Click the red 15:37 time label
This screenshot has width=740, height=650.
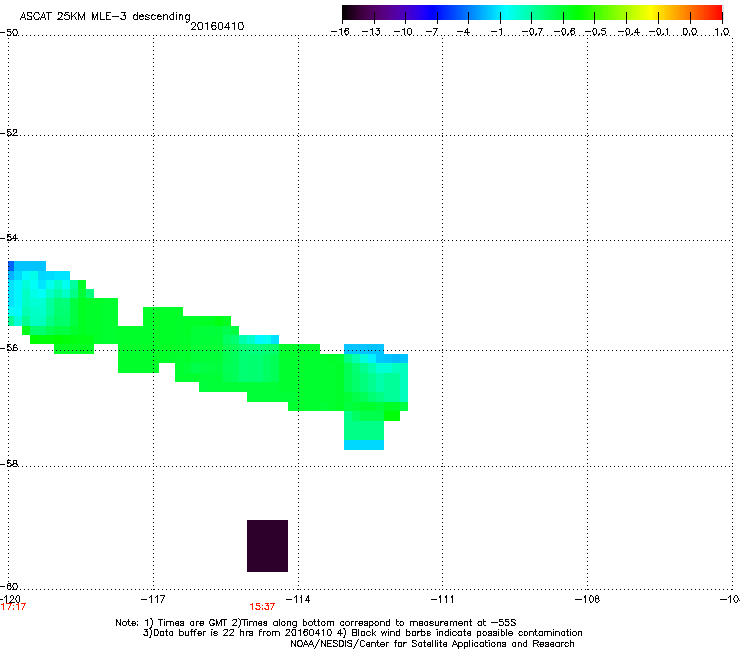[262, 607]
